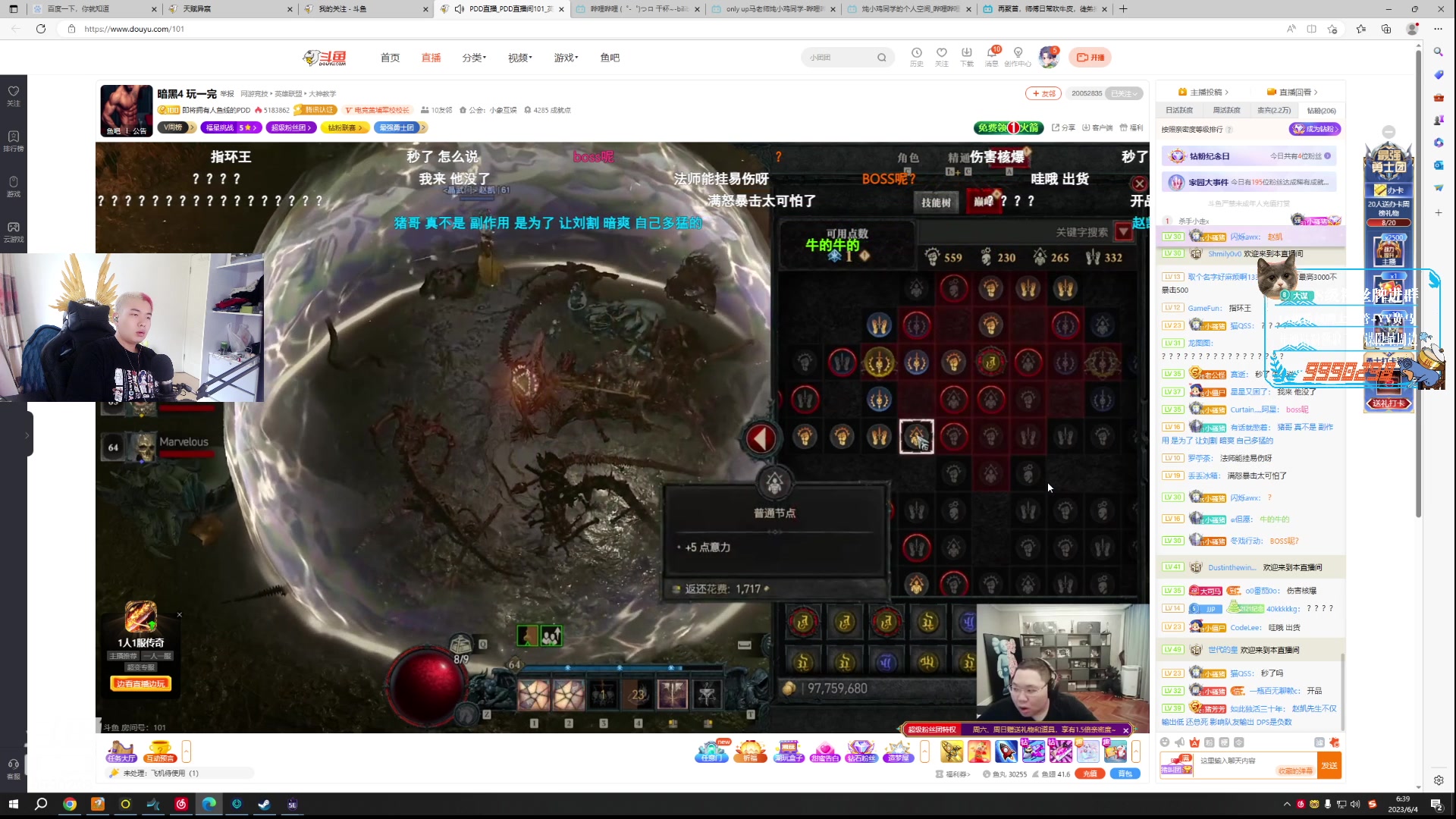Click the free rocket 免费领火箭 banner

[x=1009, y=127]
